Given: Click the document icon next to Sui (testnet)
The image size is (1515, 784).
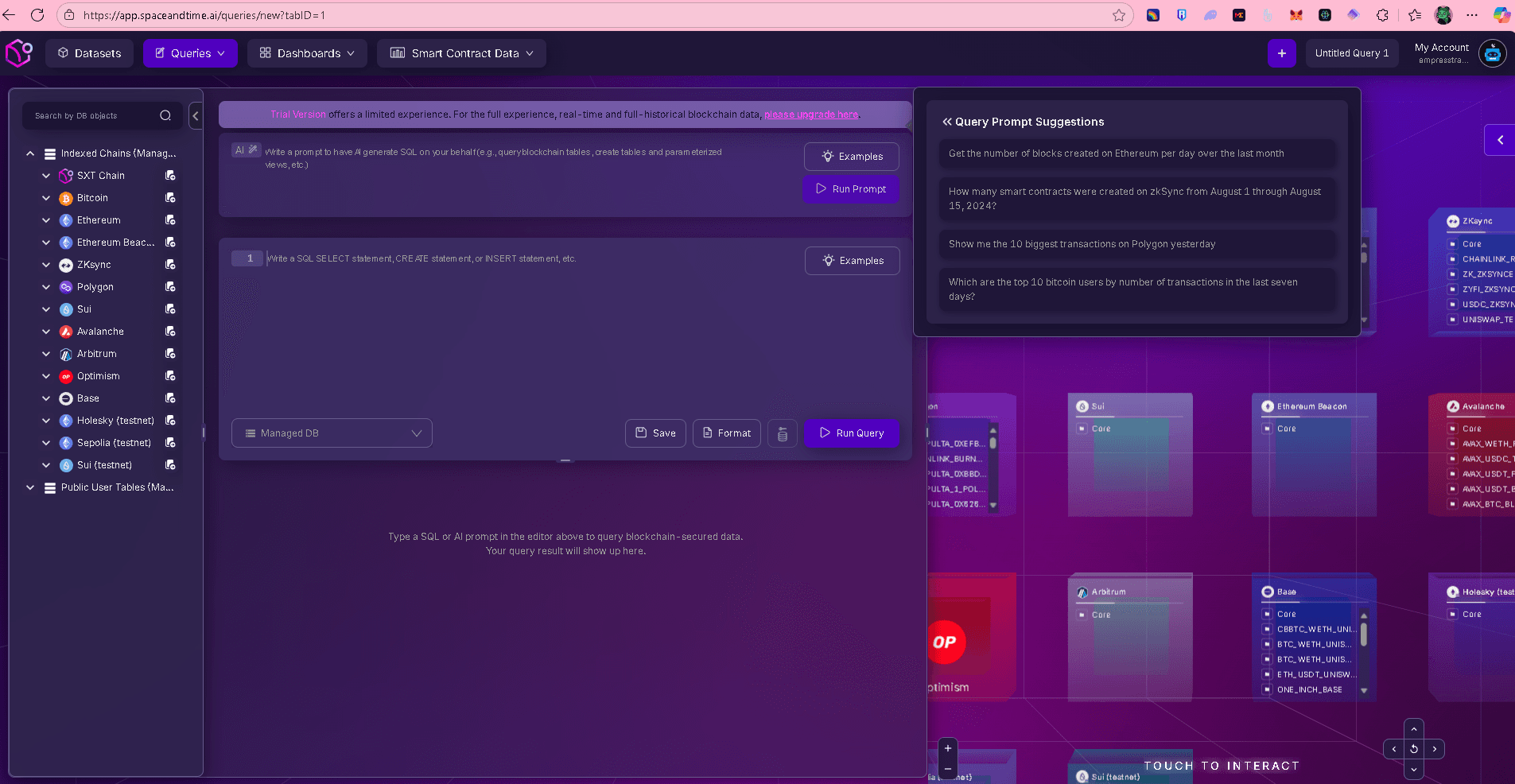Looking at the screenshot, I should (170, 465).
